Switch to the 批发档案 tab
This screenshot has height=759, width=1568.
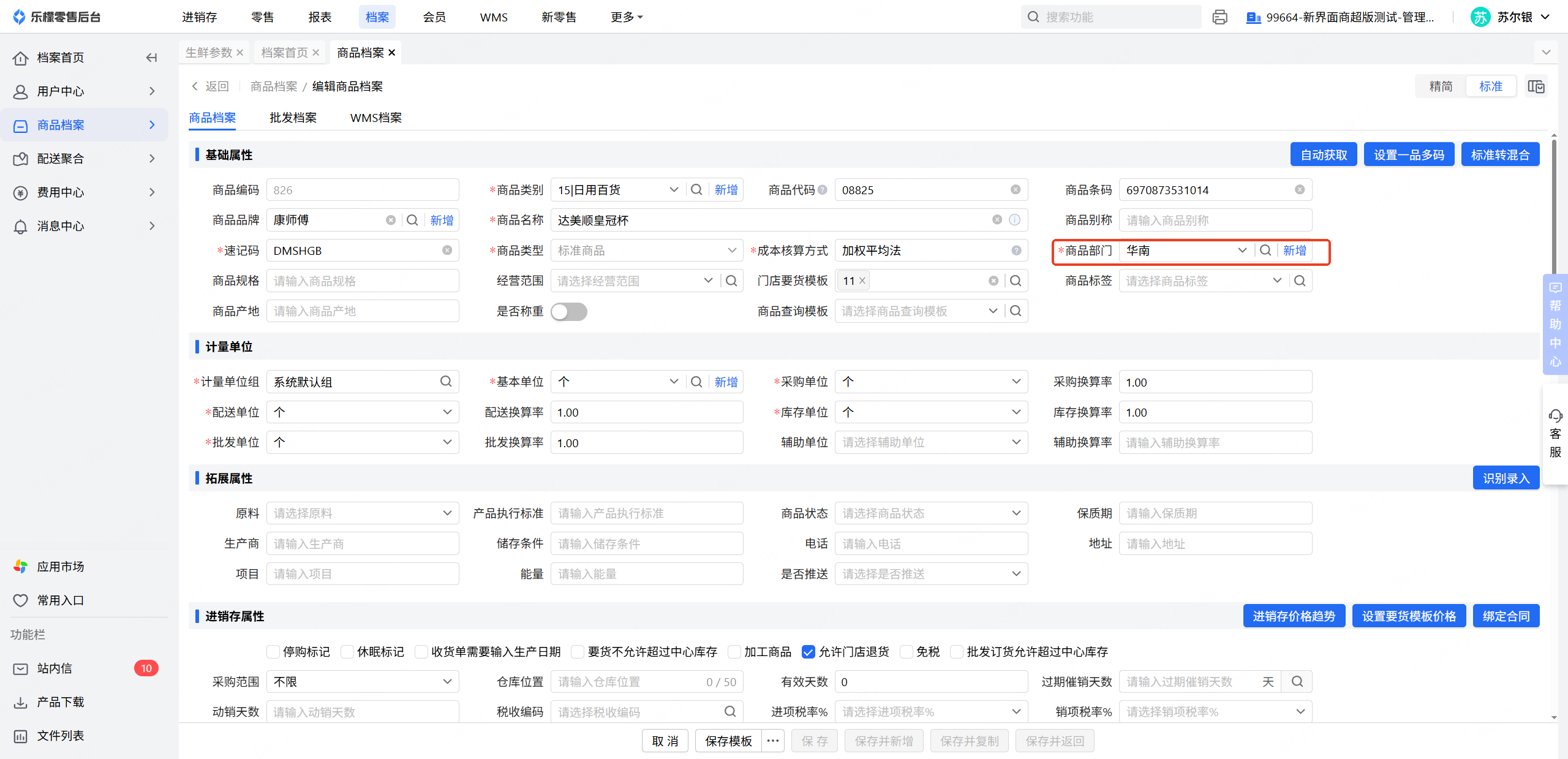click(x=293, y=118)
